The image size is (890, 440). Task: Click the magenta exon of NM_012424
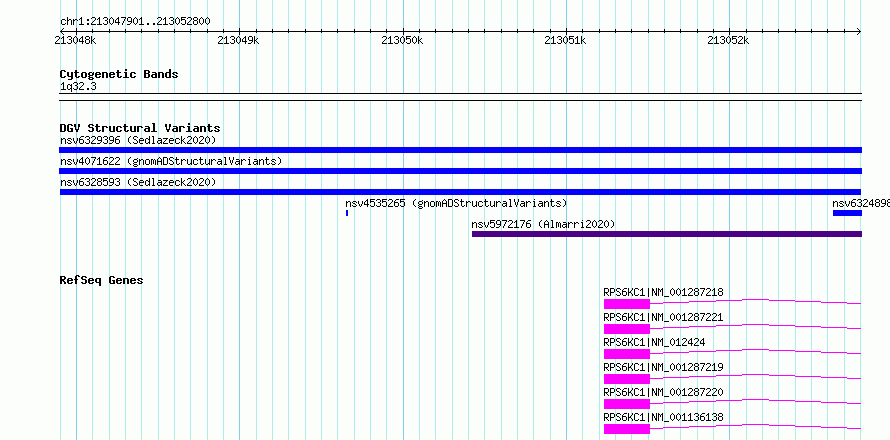pyautogui.click(x=627, y=354)
